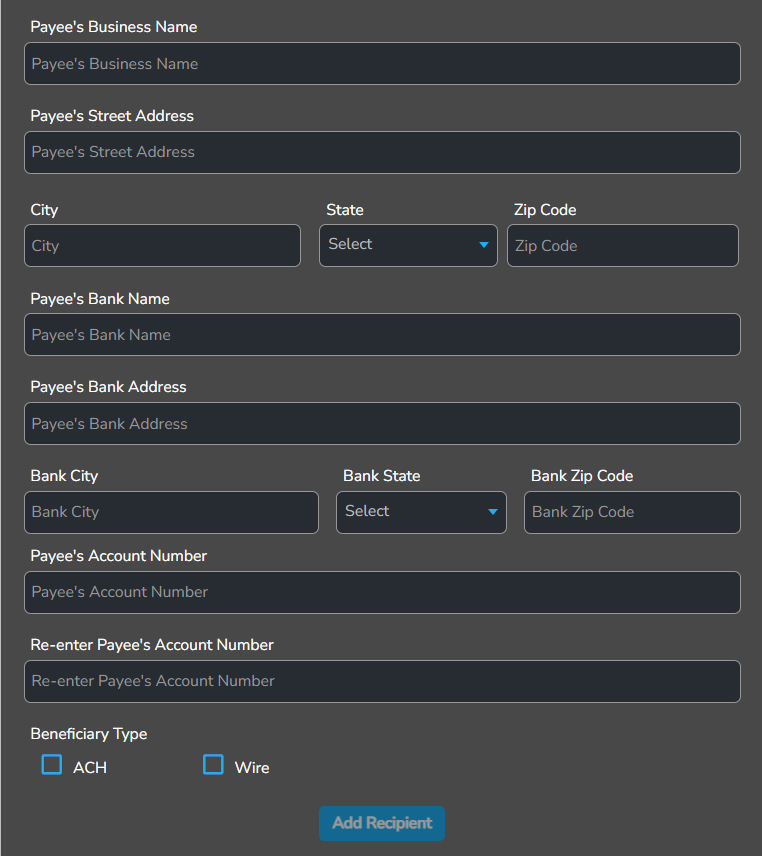Click inside the Zip Code field
This screenshot has width=762, height=856.
pos(622,245)
